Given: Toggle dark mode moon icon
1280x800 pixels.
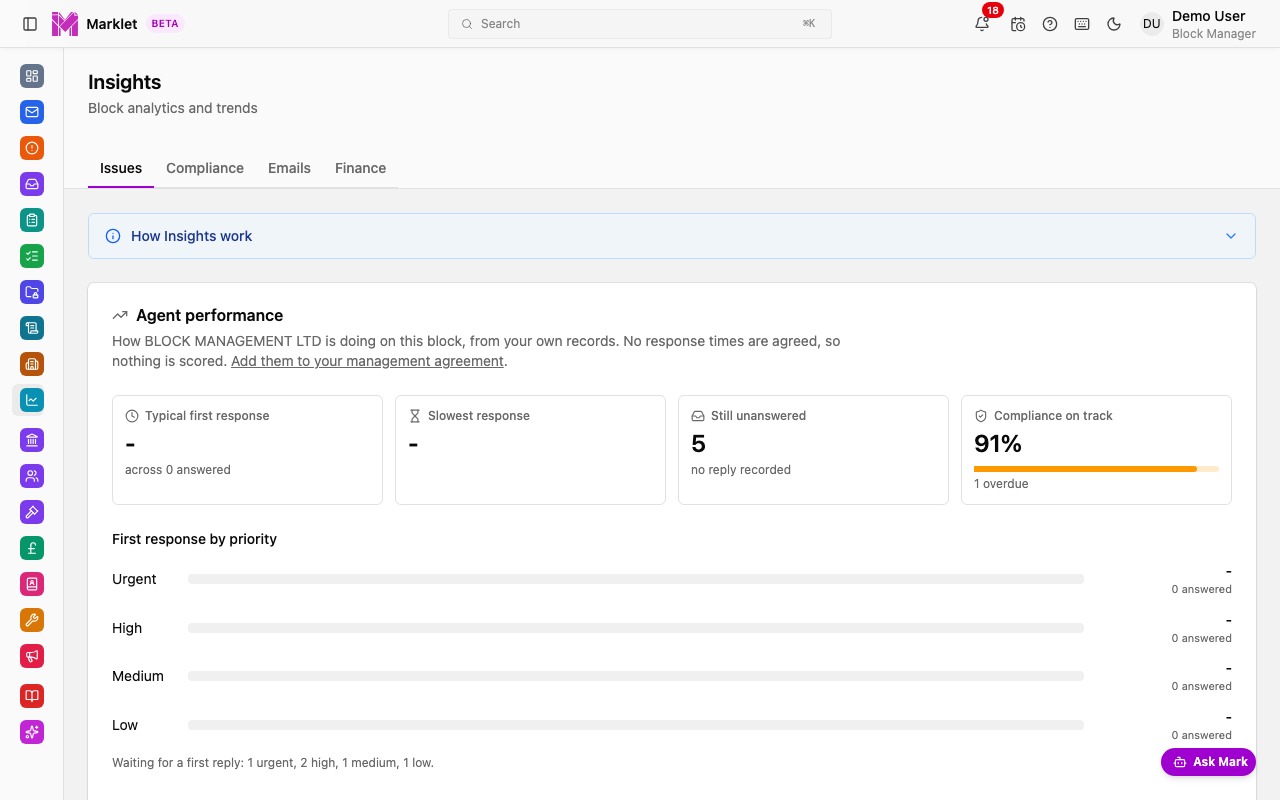Looking at the screenshot, I should 1114,24.
